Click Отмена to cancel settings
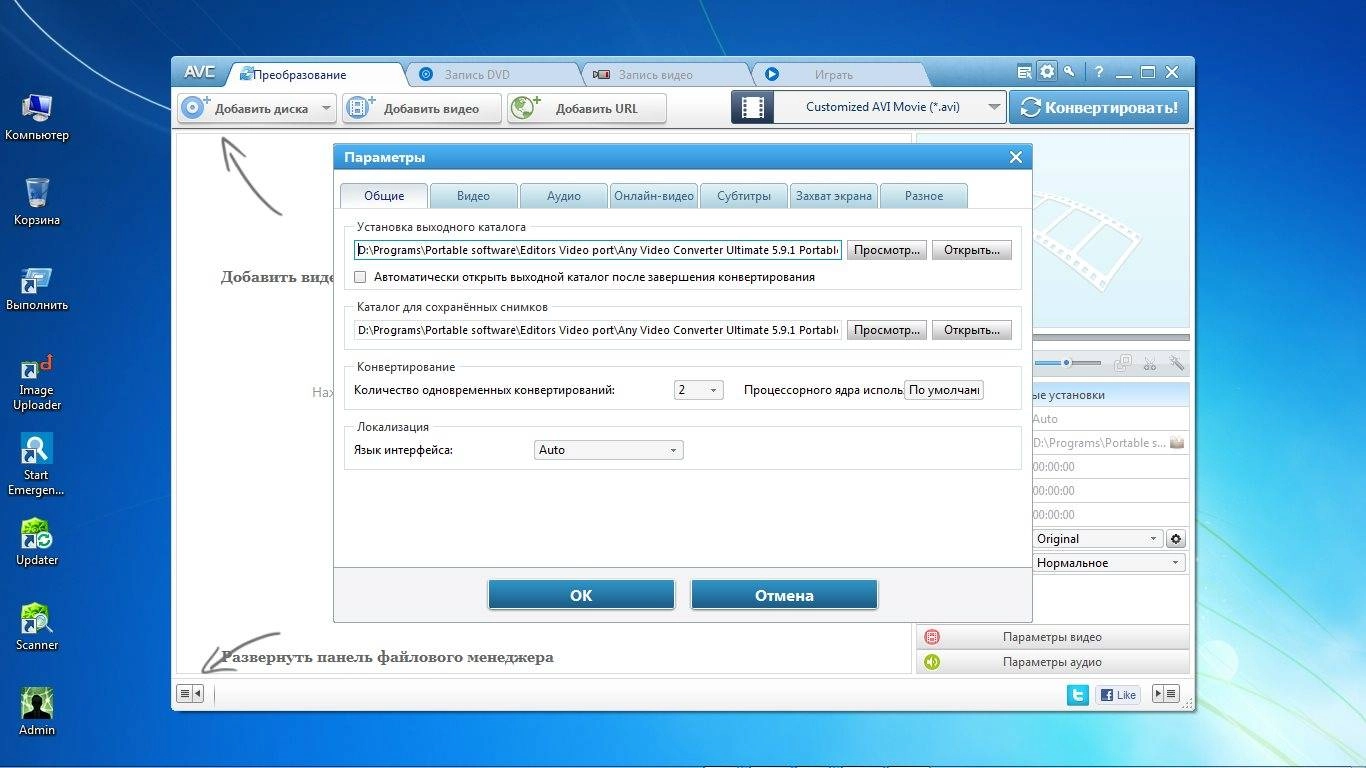1366x768 pixels. tap(784, 595)
